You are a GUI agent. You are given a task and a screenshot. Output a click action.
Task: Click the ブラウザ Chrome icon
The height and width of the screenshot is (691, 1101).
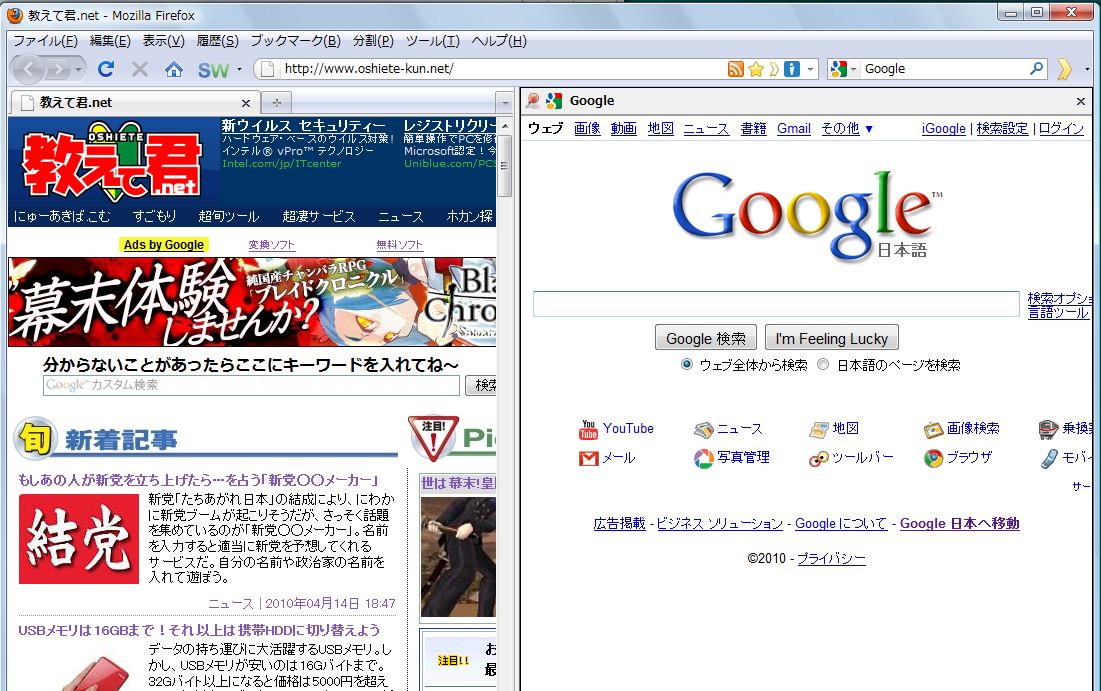[933, 459]
